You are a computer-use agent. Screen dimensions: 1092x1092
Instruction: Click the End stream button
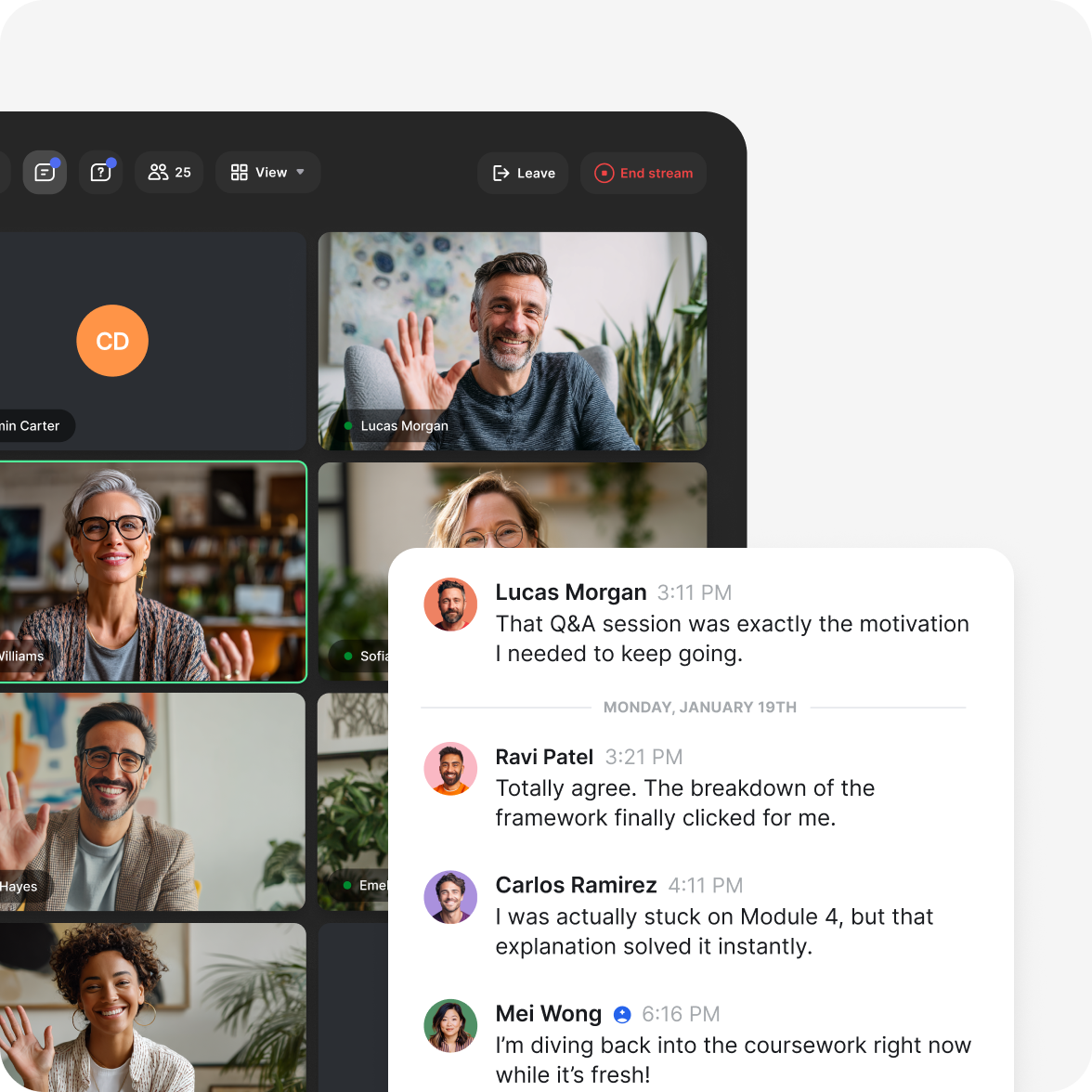[x=643, y=174]
